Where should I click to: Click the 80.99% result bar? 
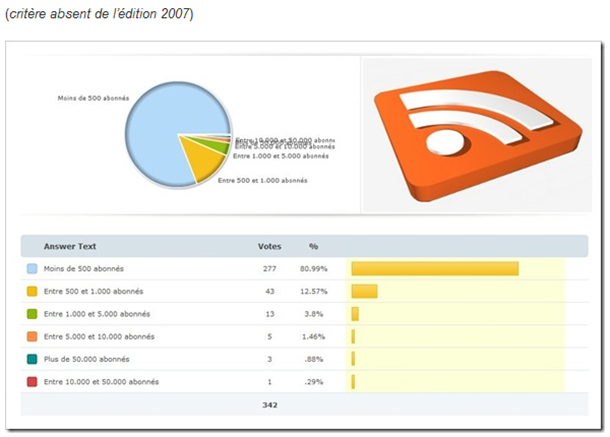(x=434, y=269)
